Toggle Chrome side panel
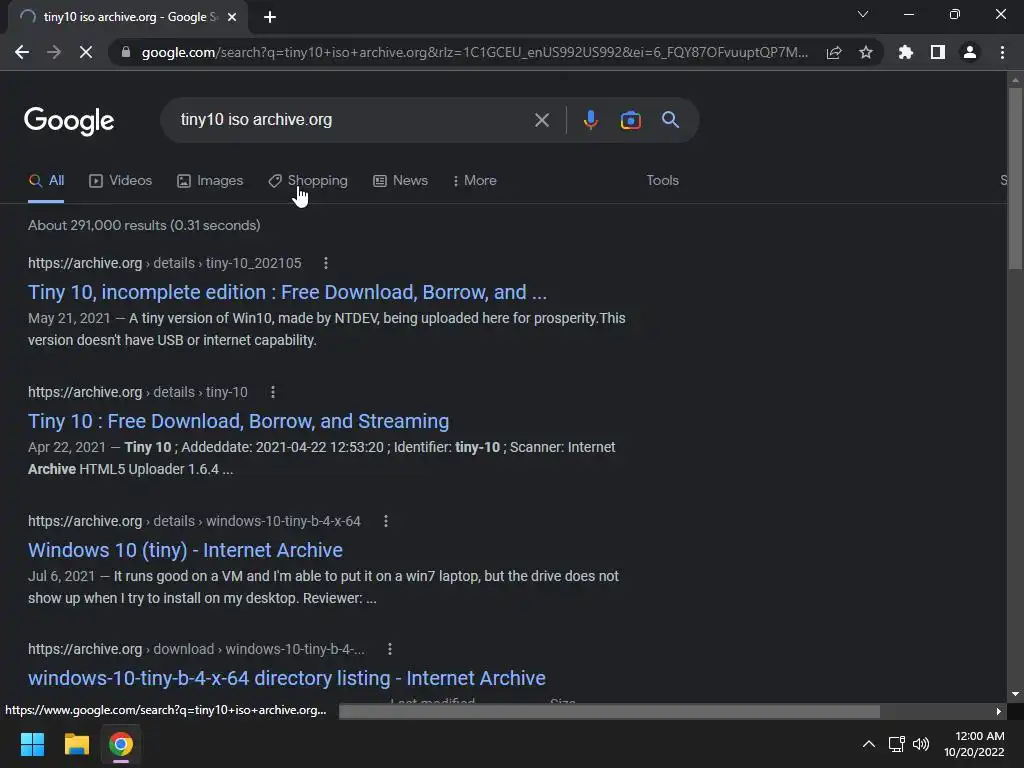Viewport: 1024px width, 768px height. tap(938, 52)
